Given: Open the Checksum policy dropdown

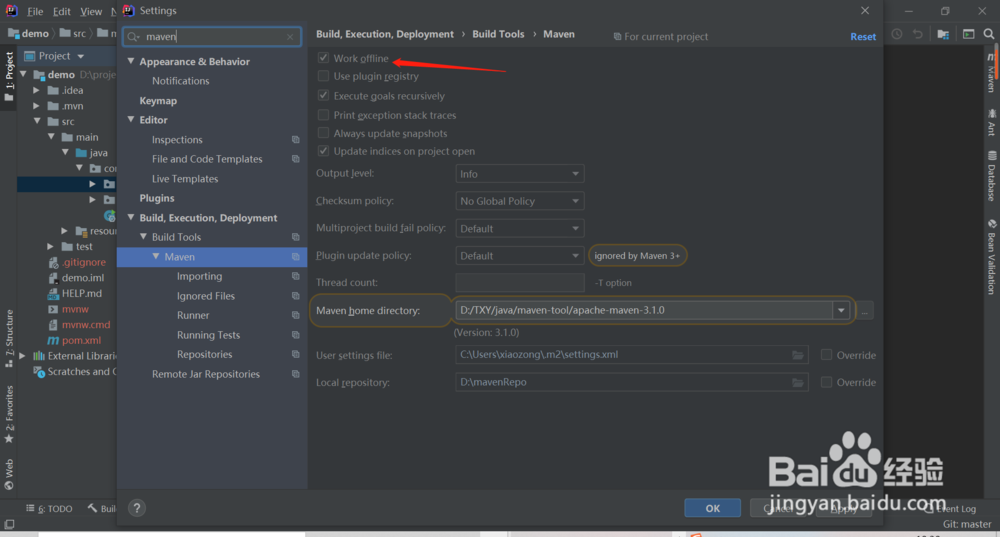Looking at the screenshot, I should (x=519, y=201).
